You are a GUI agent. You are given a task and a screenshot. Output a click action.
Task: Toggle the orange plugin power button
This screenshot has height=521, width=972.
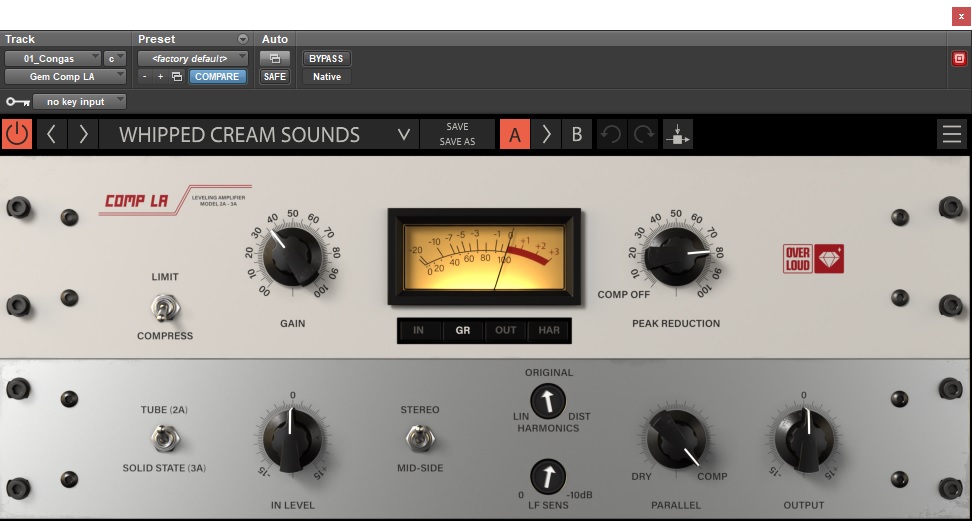coord(17,134)
